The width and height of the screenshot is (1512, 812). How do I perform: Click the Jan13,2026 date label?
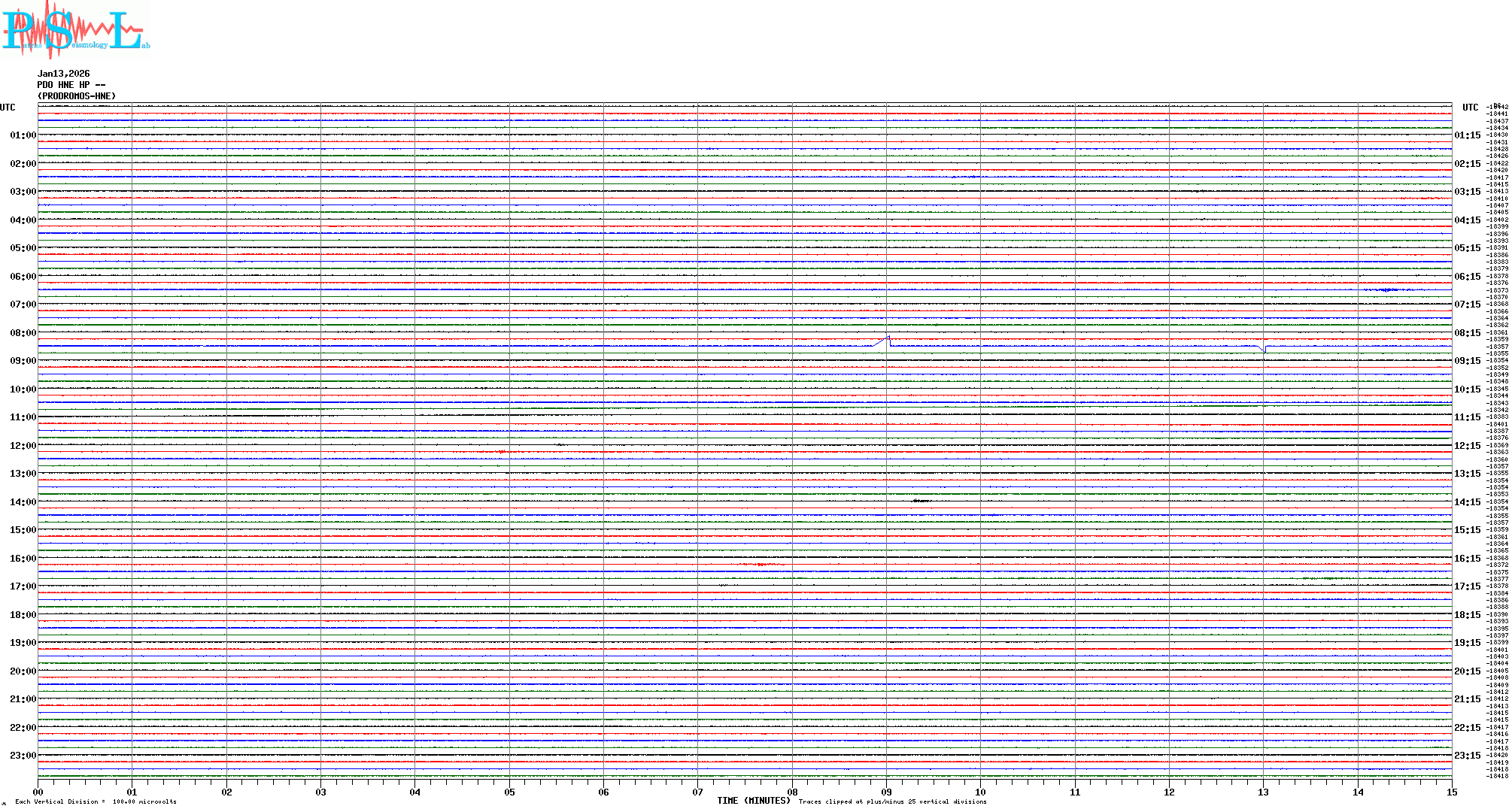point(63,74)
